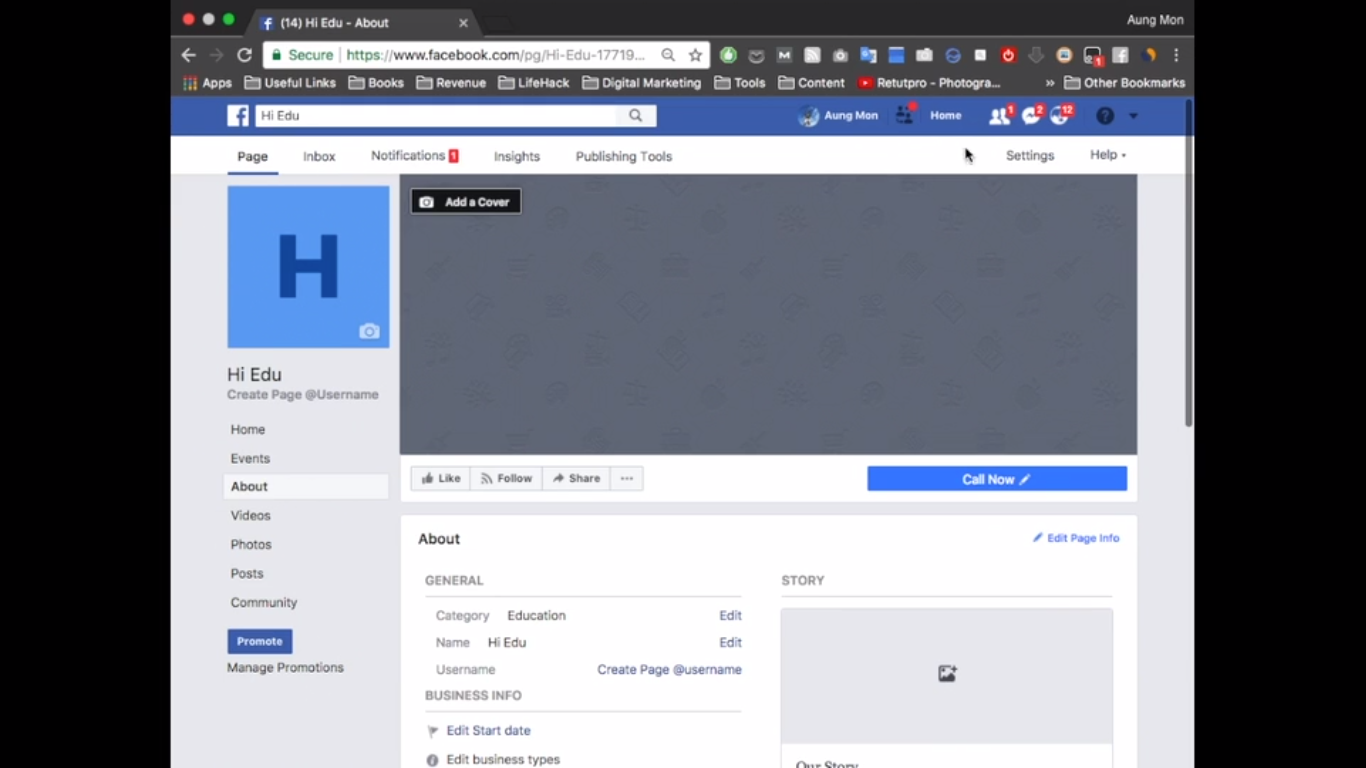Click the RSS feed extension icon
This screenshot has height=768, width=1366.
[812, 55]
